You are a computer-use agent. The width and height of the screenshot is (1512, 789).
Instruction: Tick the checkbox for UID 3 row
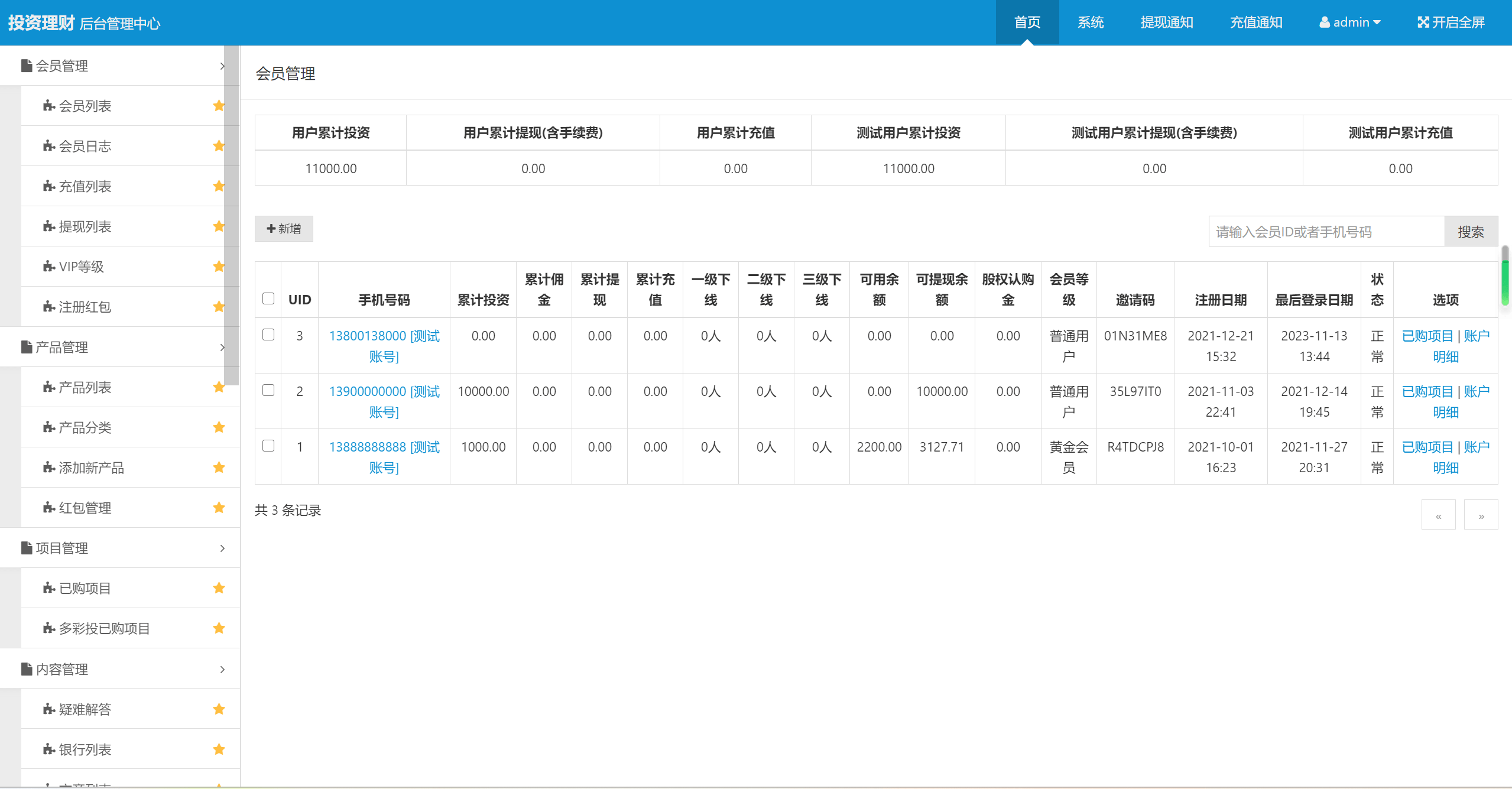(x=268, y=335)
